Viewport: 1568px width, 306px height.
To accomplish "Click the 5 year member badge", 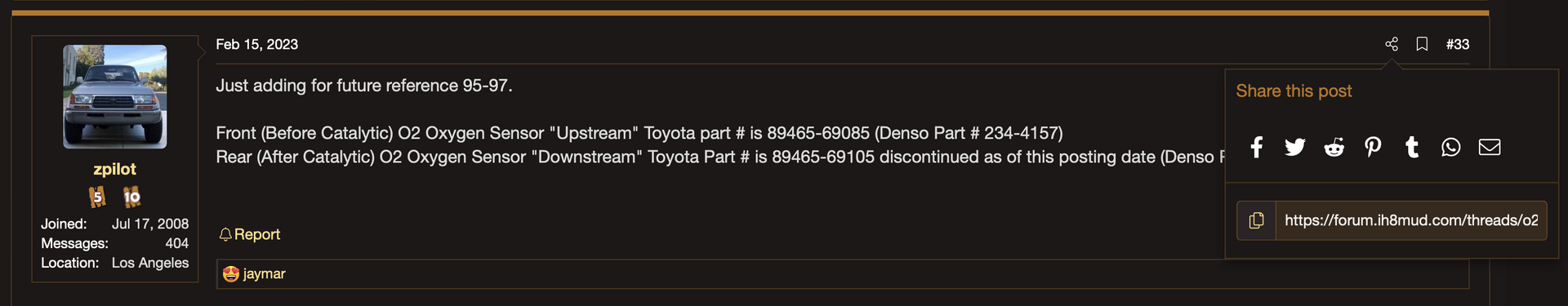I will [x=97, y=196].
